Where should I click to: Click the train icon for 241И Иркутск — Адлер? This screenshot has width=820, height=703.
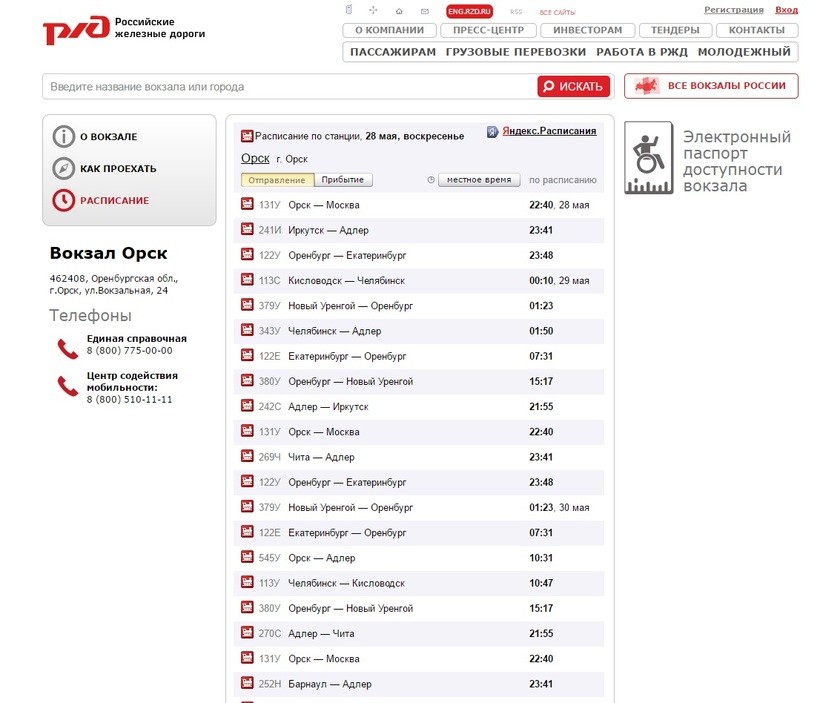point(247,229)
